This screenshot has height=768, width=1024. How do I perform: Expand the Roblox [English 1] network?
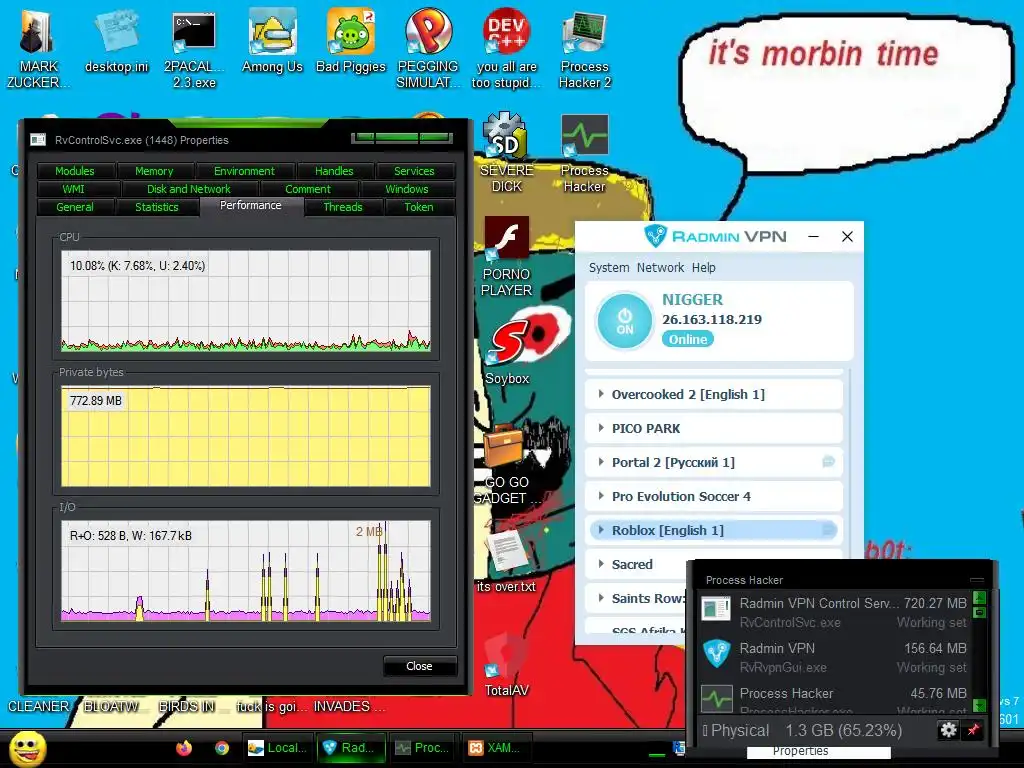[x=601, y=530]
